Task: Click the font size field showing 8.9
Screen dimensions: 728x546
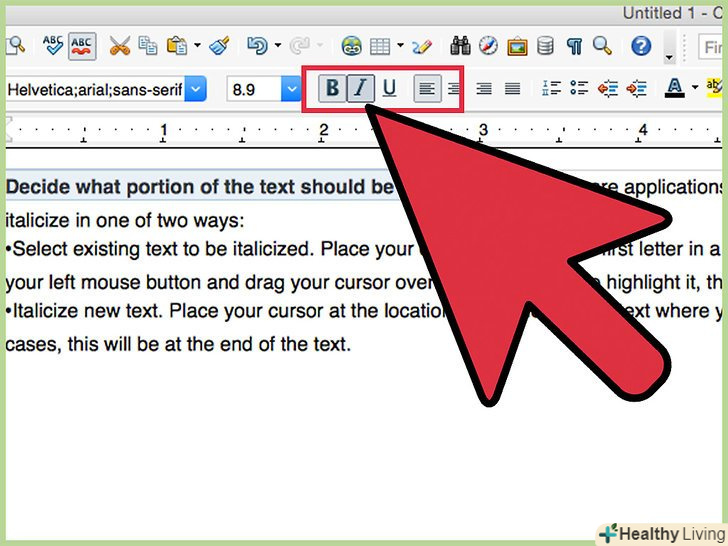Action: [x=254, y=89]
